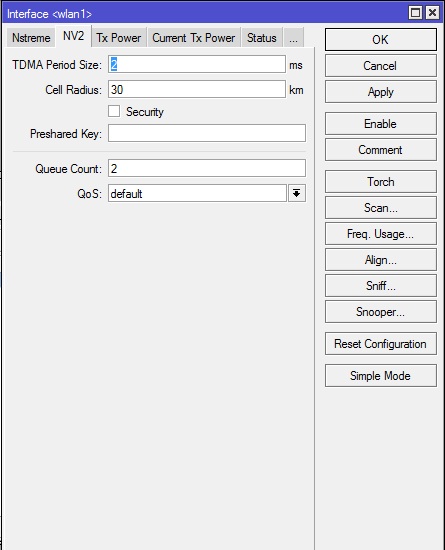Click the Apply button

(380, 92)
